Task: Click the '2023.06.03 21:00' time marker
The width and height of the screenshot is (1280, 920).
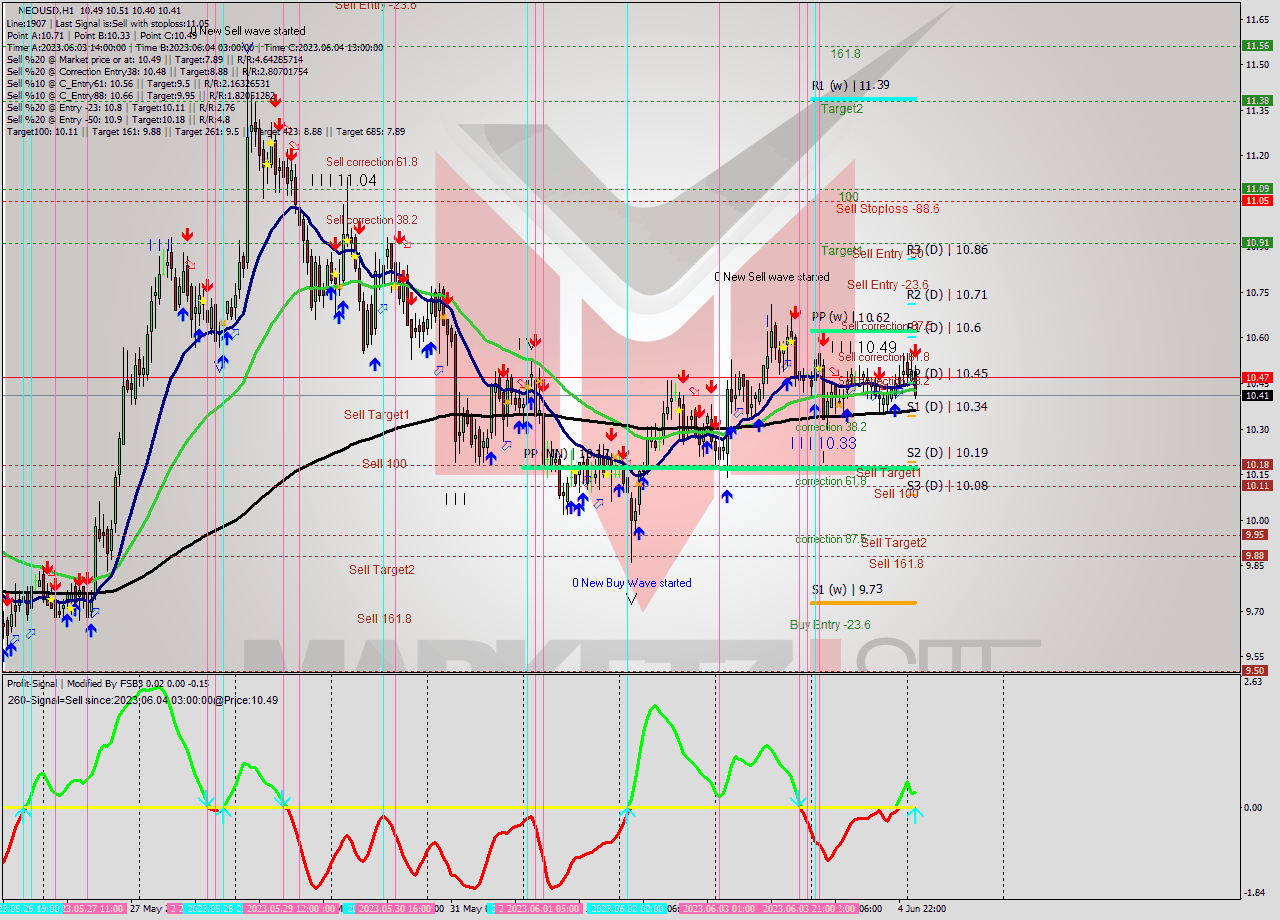Action: [801, 908]
